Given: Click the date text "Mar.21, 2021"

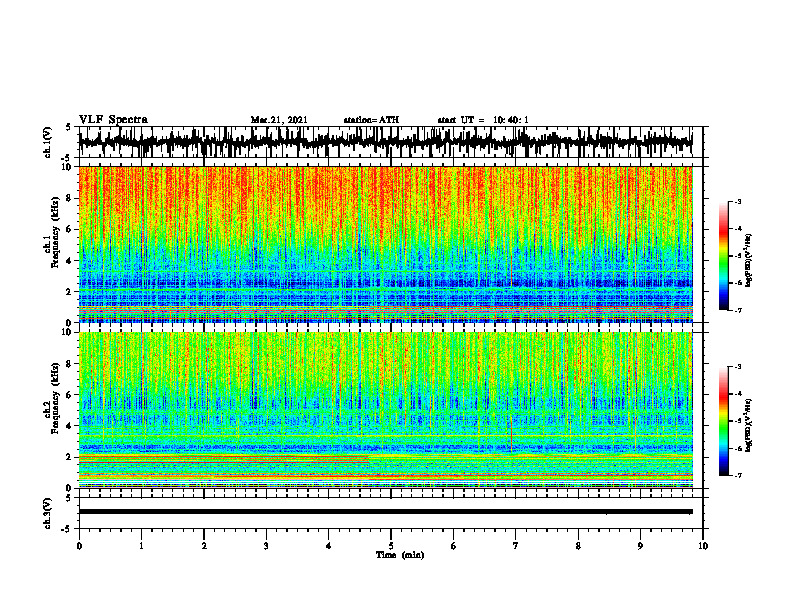Looking at the screenshot, I should 279,120.
